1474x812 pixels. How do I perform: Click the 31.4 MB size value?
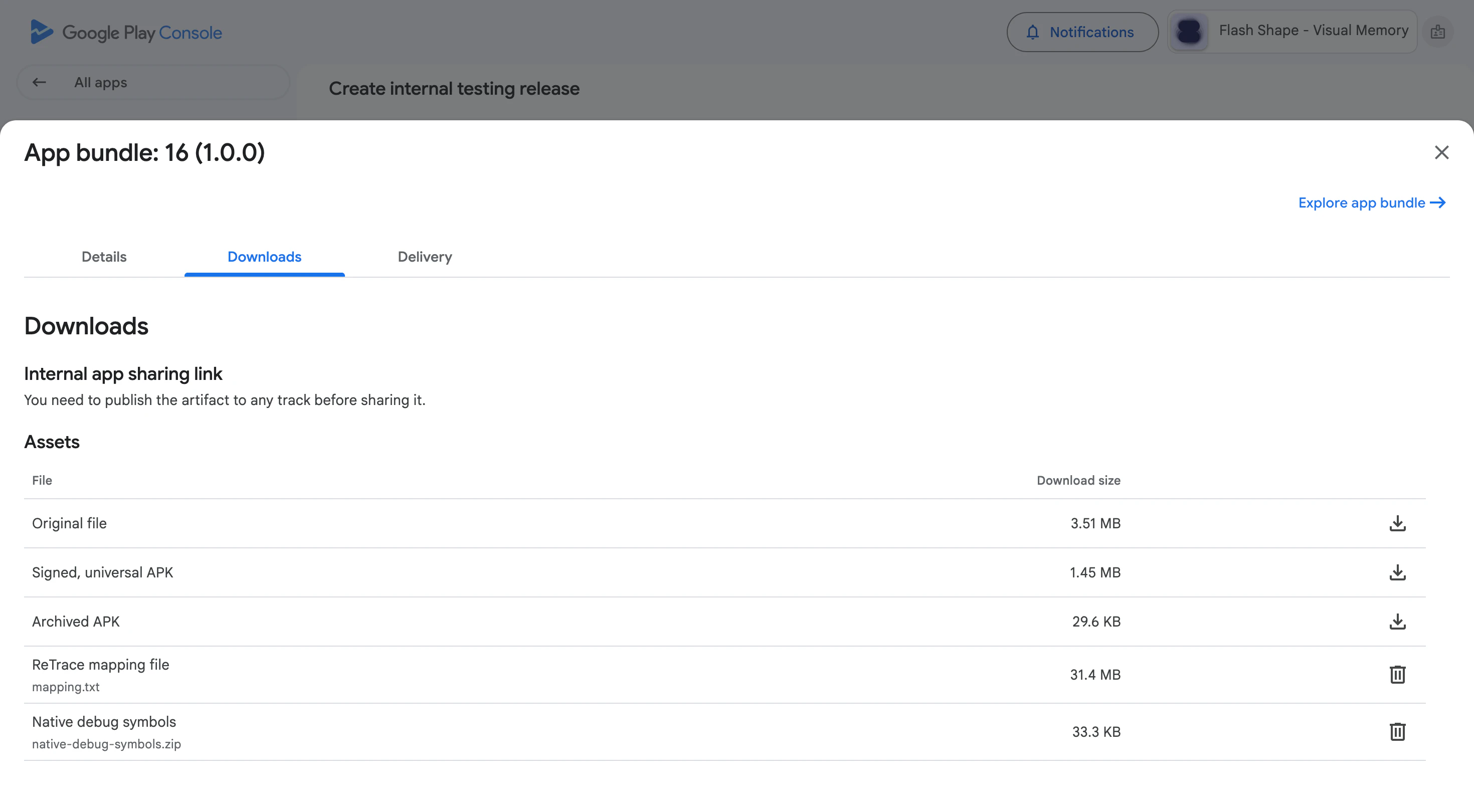(1095, 674)
